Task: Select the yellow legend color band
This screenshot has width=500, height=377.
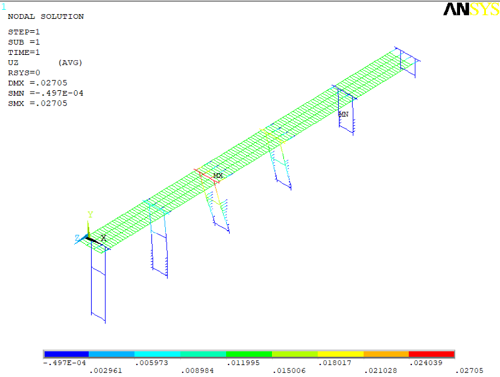Action: (340, 354)
